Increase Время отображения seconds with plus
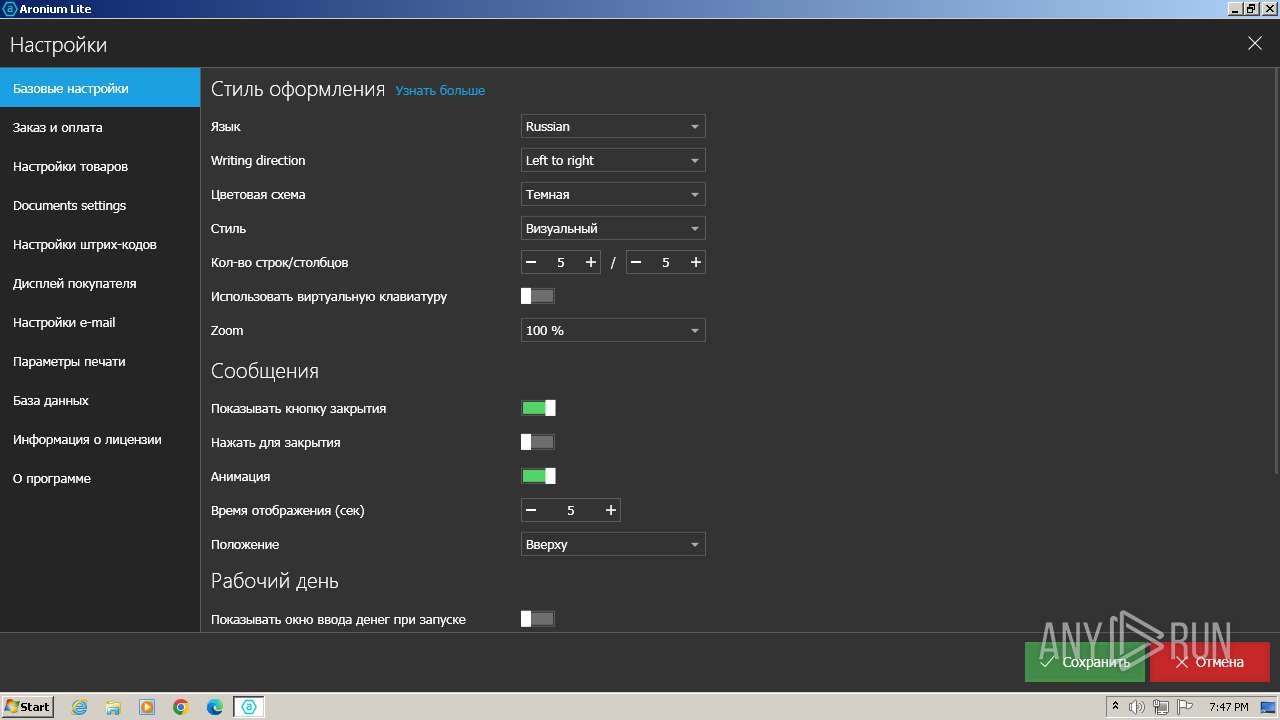Viewport: 1280px width, 720px height. (611, 510)
